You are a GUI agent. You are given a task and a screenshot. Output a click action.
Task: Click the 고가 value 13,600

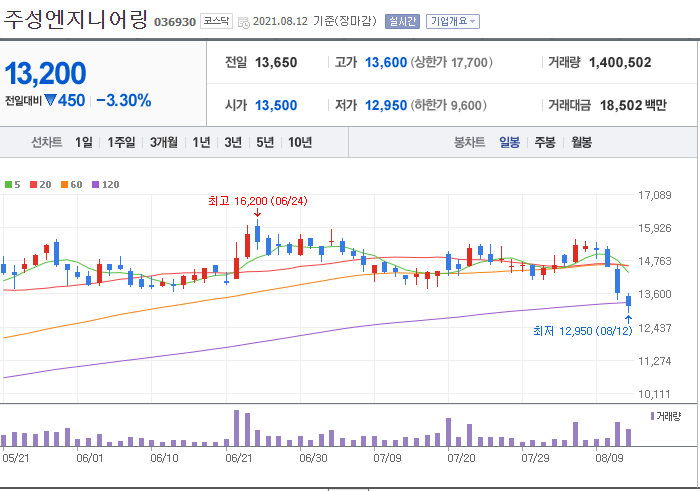[x=386, y=62]
